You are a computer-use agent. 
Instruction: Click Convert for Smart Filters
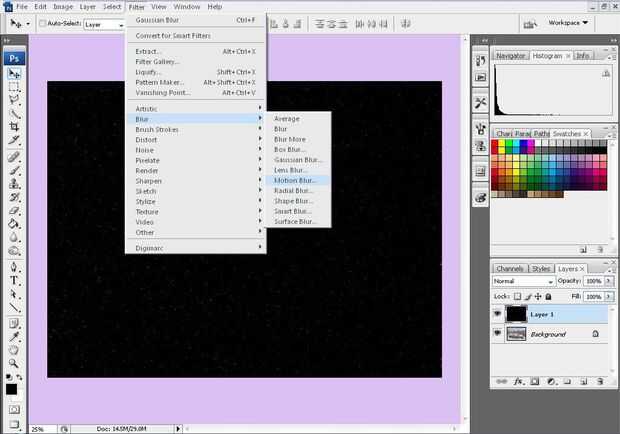coord(195,36)
